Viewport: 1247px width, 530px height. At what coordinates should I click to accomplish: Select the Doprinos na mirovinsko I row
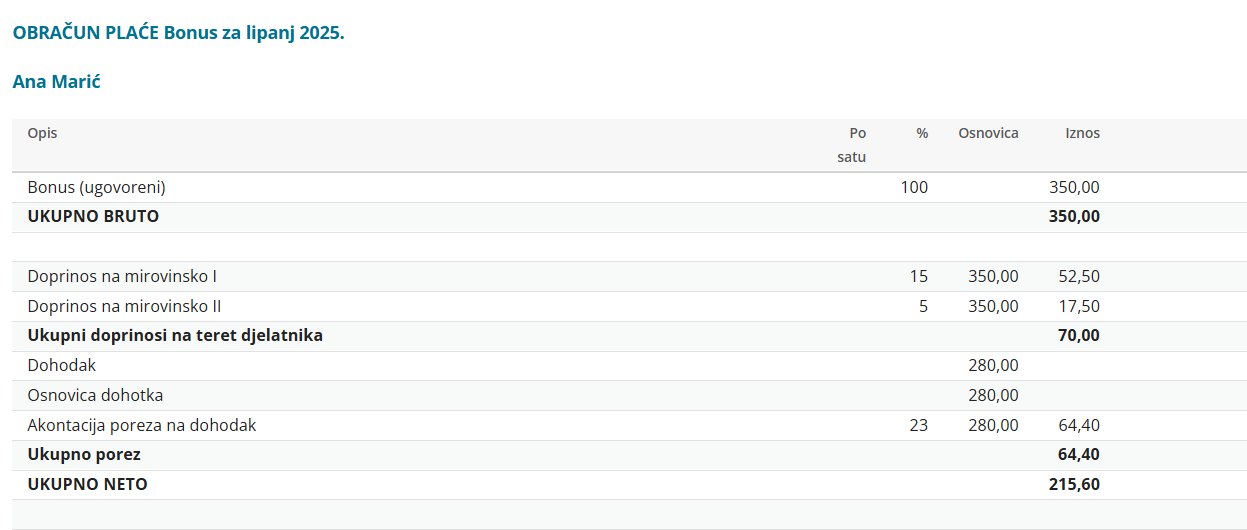[629, 276]
